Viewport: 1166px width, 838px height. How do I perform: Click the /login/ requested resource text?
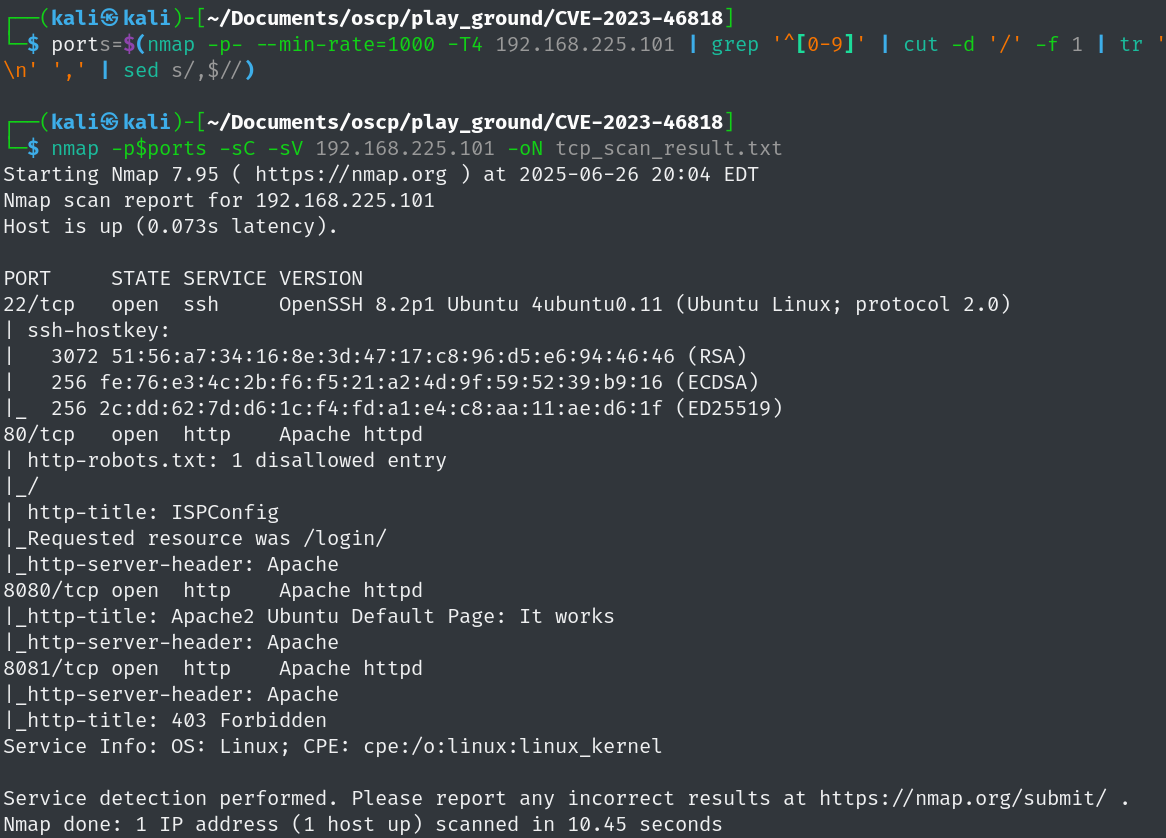tap(345, 539)
